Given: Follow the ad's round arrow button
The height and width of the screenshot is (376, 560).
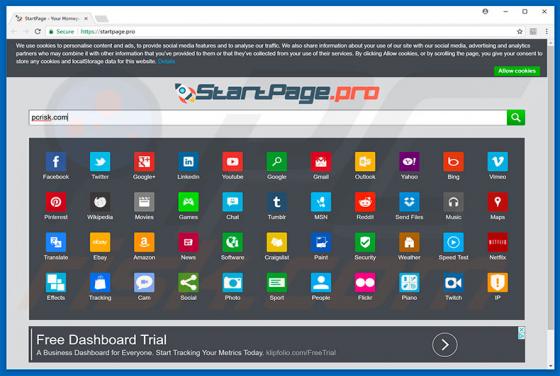Looking at the screenshot, I should [x=444, y=345].
